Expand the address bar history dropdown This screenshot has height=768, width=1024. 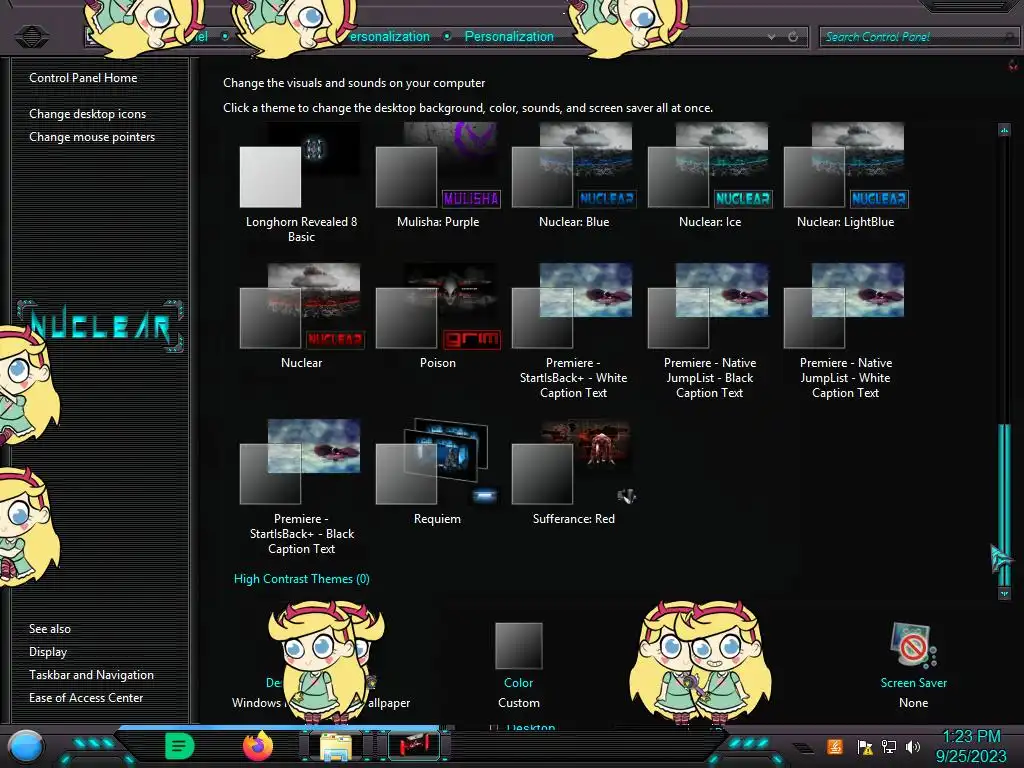[x=772, y=37]
